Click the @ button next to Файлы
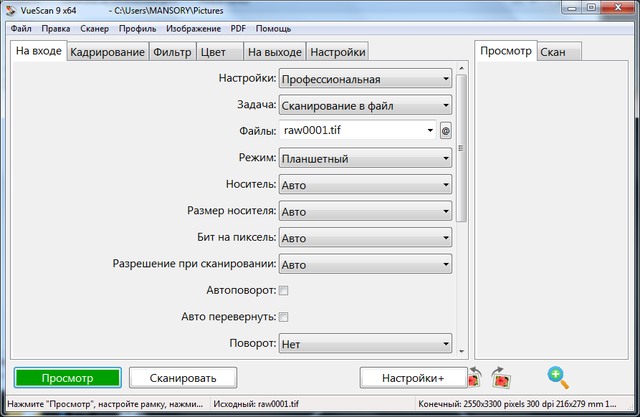 [446, 130]
